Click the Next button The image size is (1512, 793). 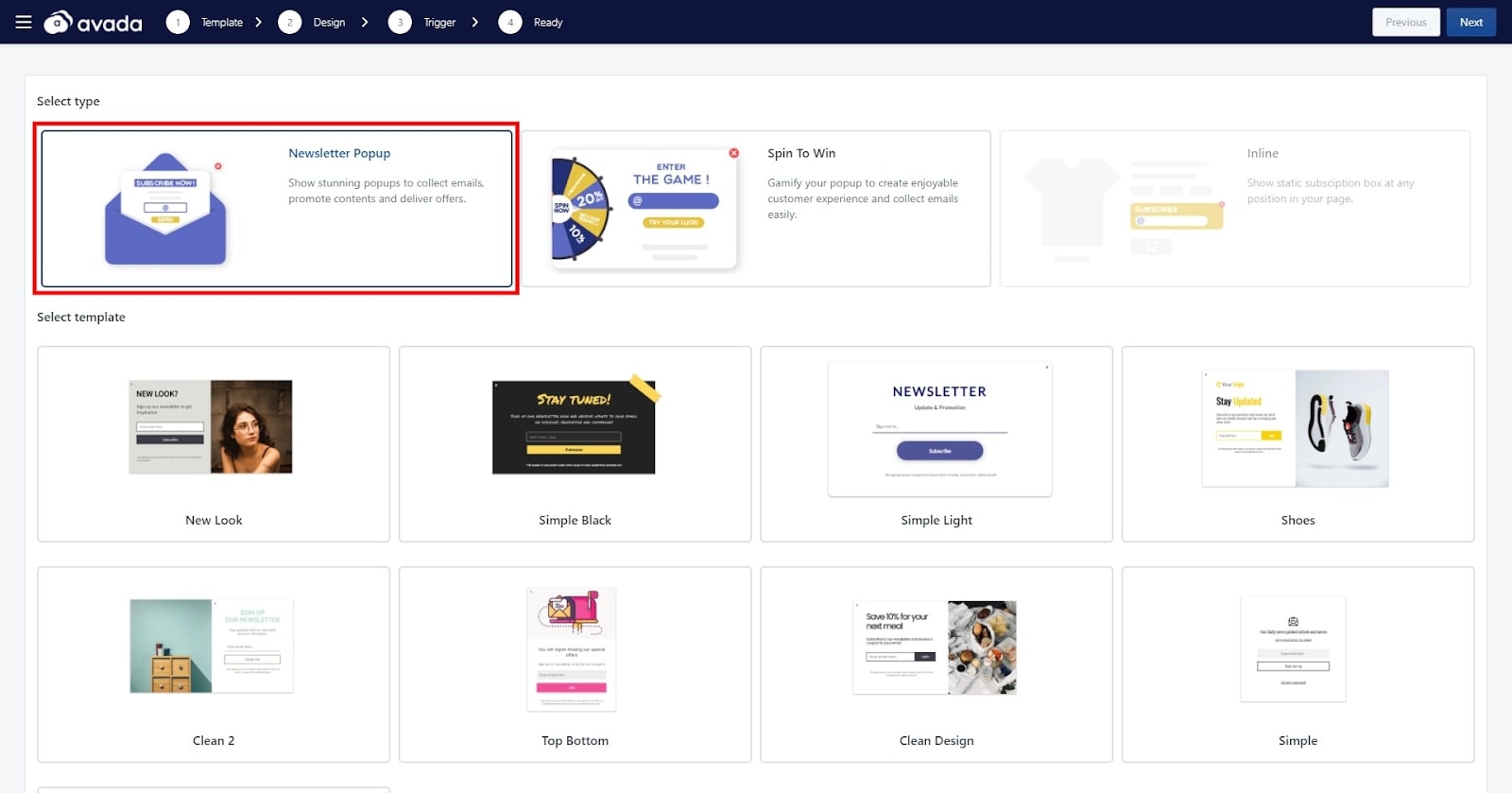coord(1470,22)
